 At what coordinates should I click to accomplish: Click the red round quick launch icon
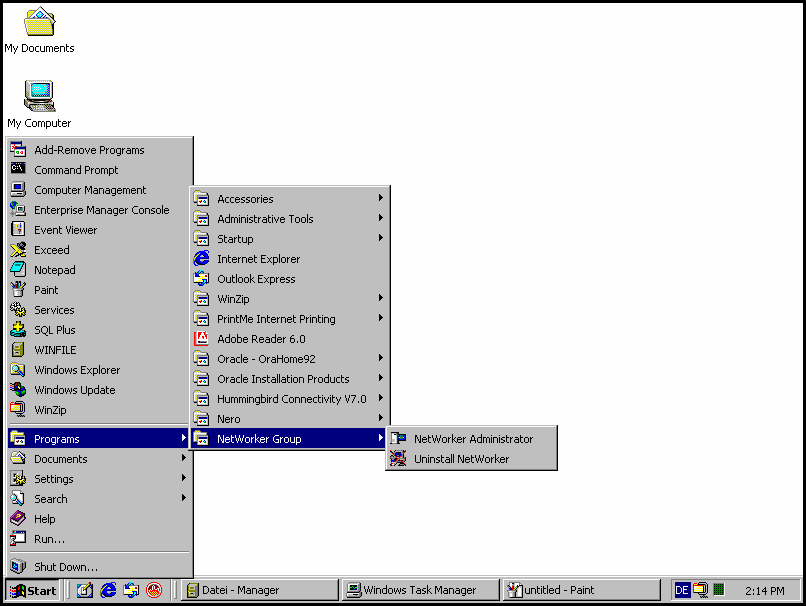(x=154, y=590)
